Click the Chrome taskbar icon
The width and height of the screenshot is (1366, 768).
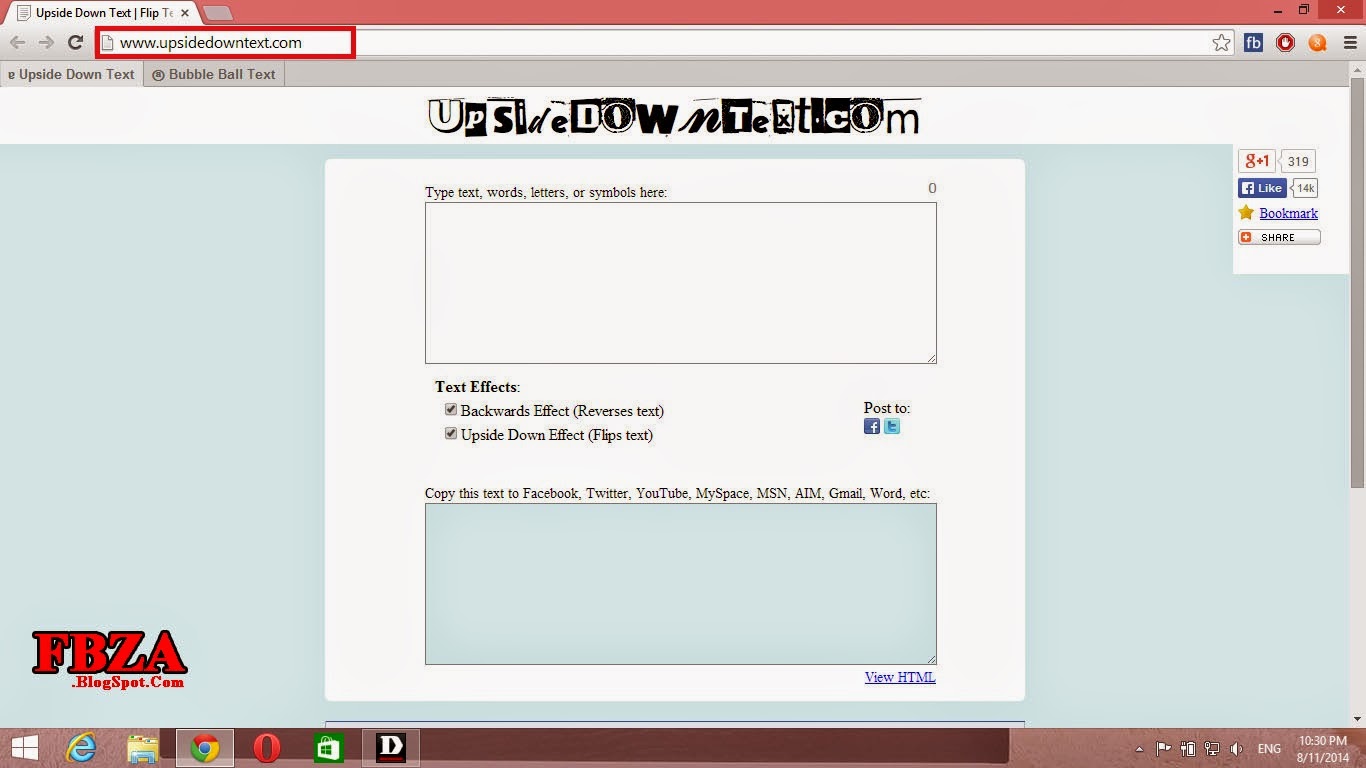(x=205, y=748)
